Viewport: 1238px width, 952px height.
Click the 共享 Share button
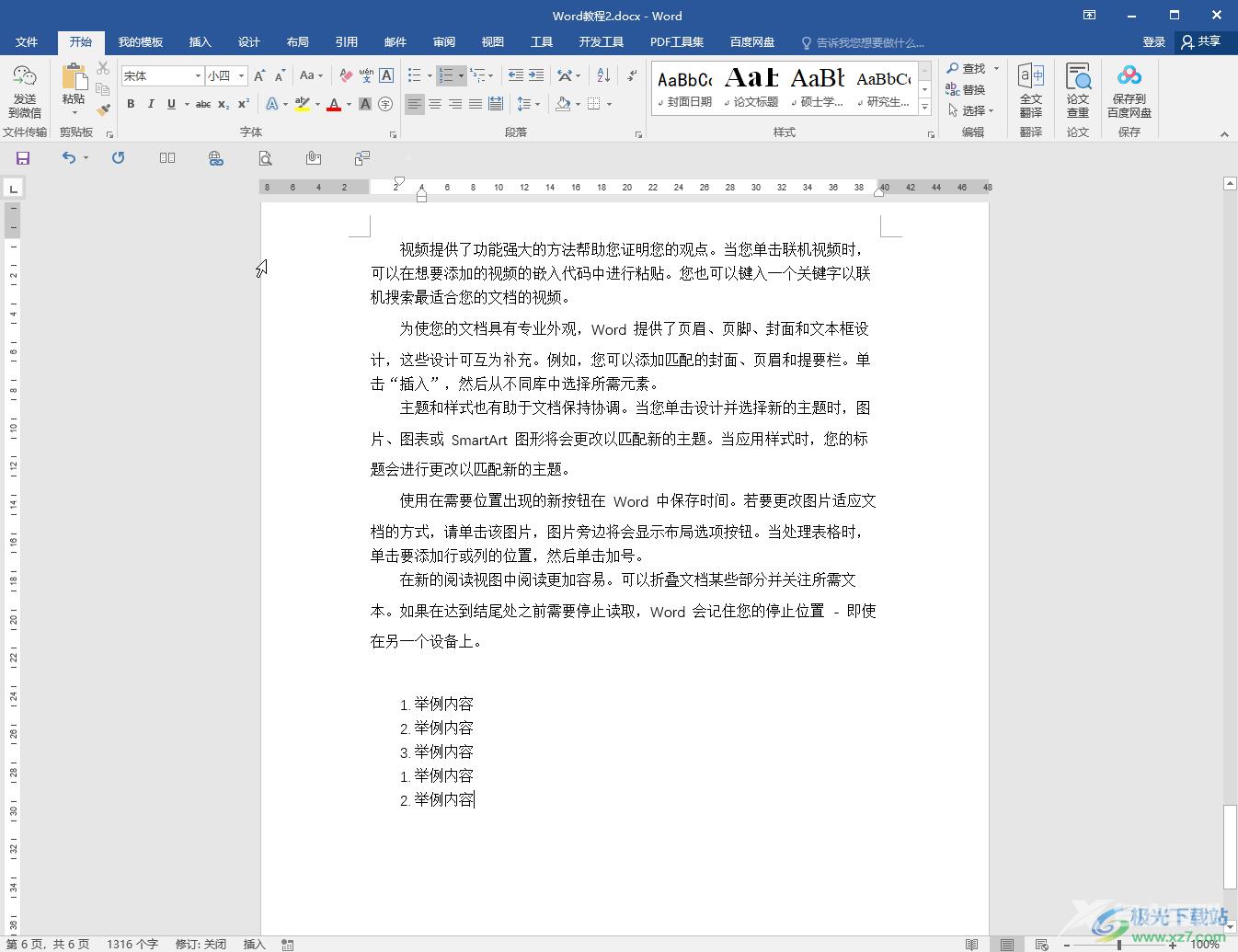click(1201, 42)
